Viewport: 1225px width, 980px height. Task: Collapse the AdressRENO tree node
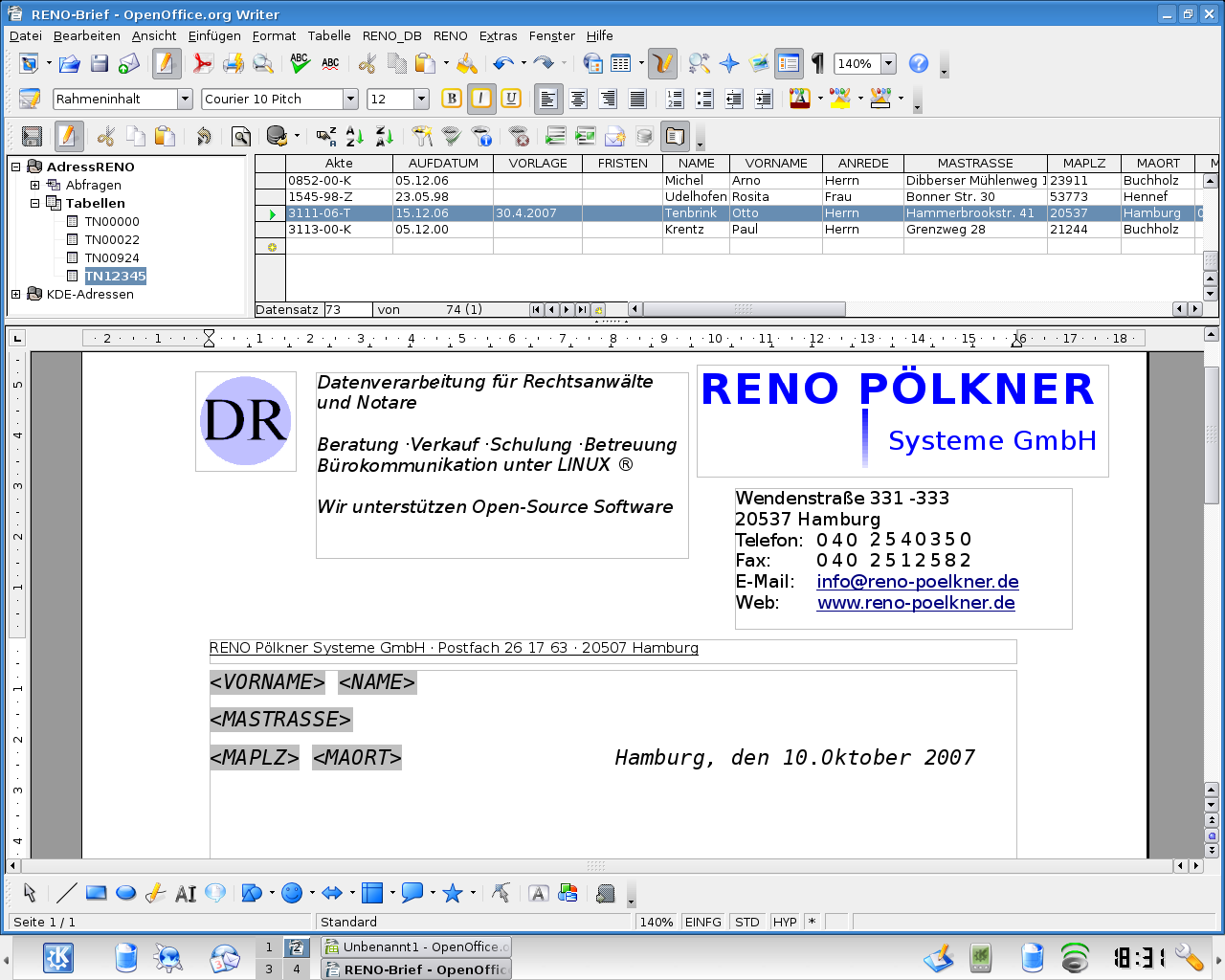15,167
